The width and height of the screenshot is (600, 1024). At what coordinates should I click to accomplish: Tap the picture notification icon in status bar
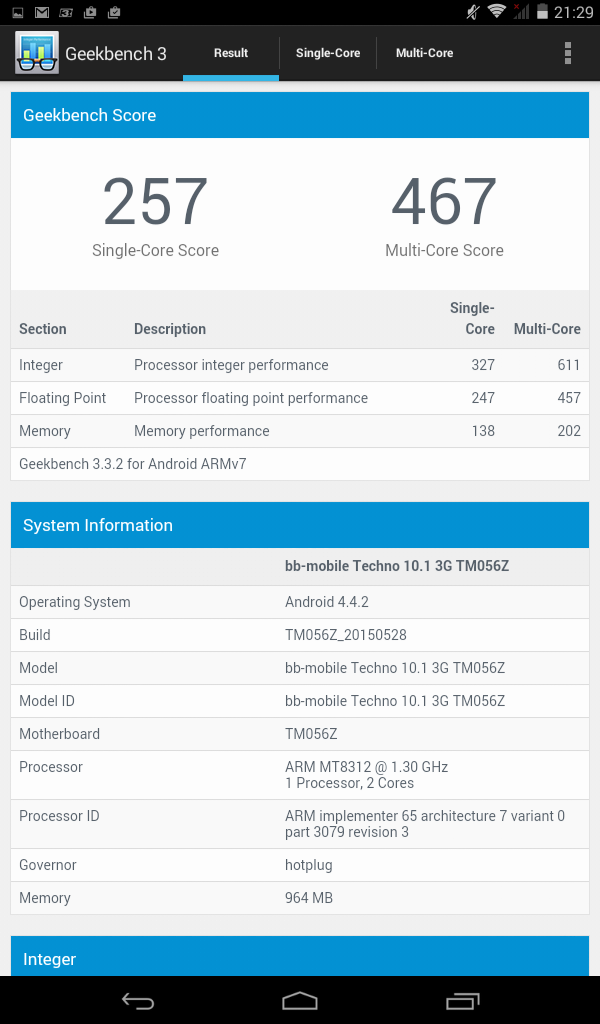[18, 12]
